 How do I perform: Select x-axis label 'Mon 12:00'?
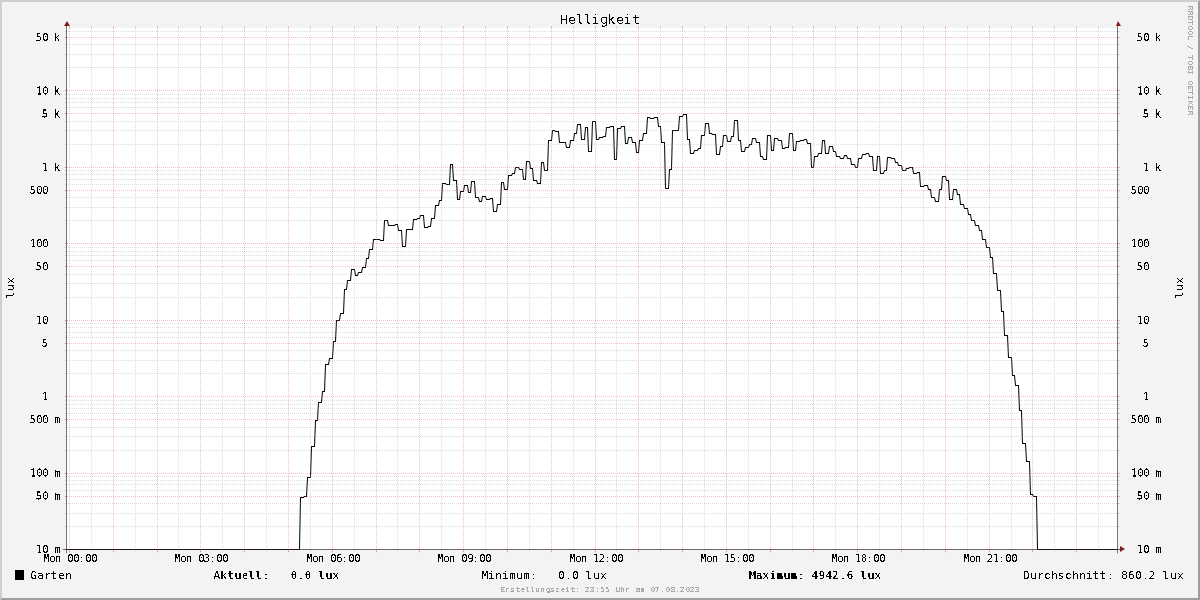(x=596, y=558)
